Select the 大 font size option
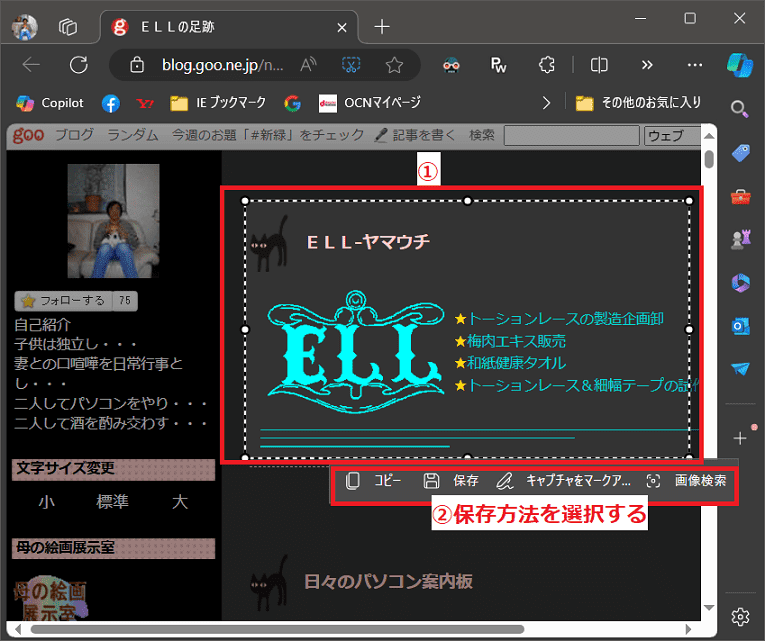Screen dimensions: 765x641 (x=180, y=502)
